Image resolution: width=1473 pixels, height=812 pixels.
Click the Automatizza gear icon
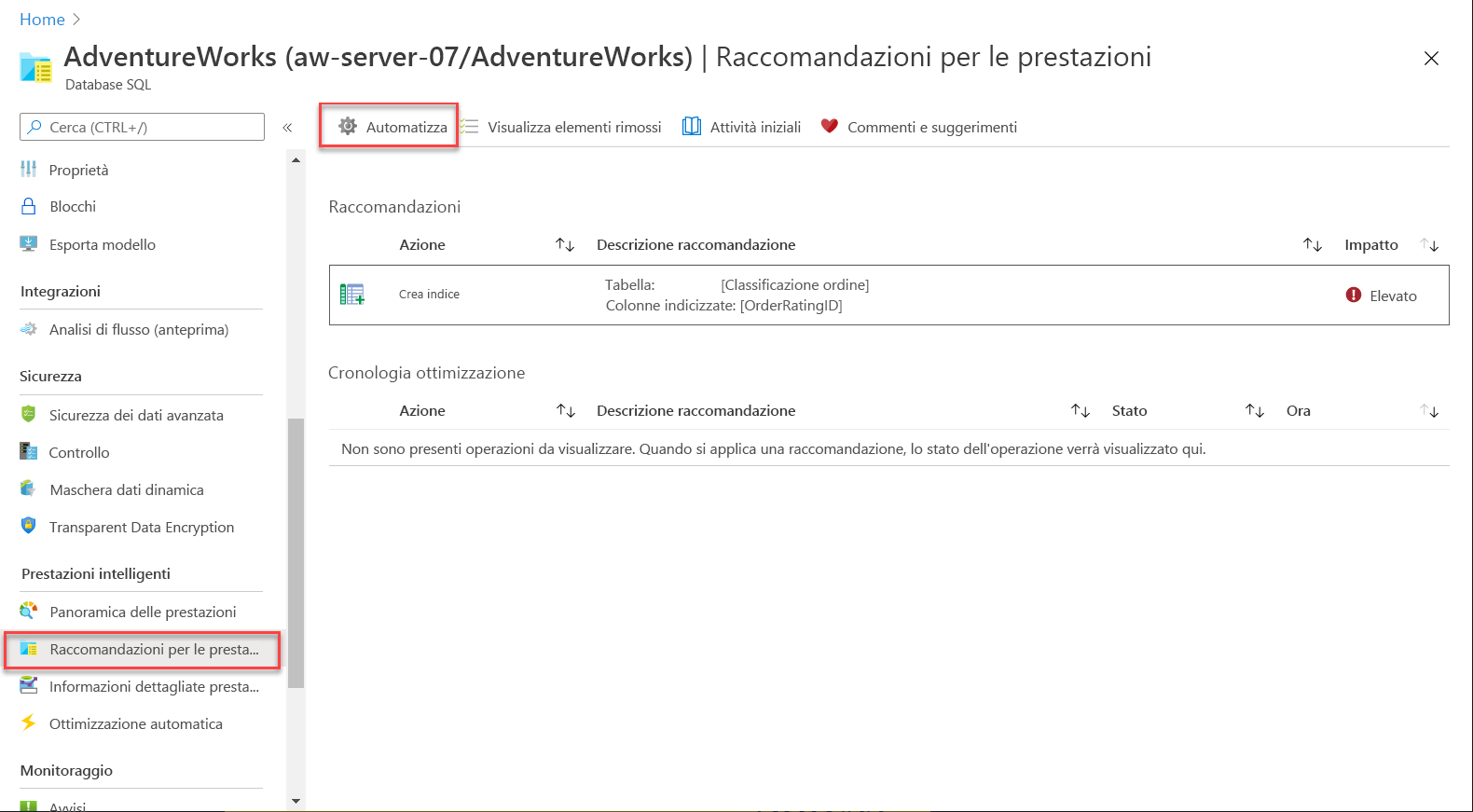tap(348, 126)
